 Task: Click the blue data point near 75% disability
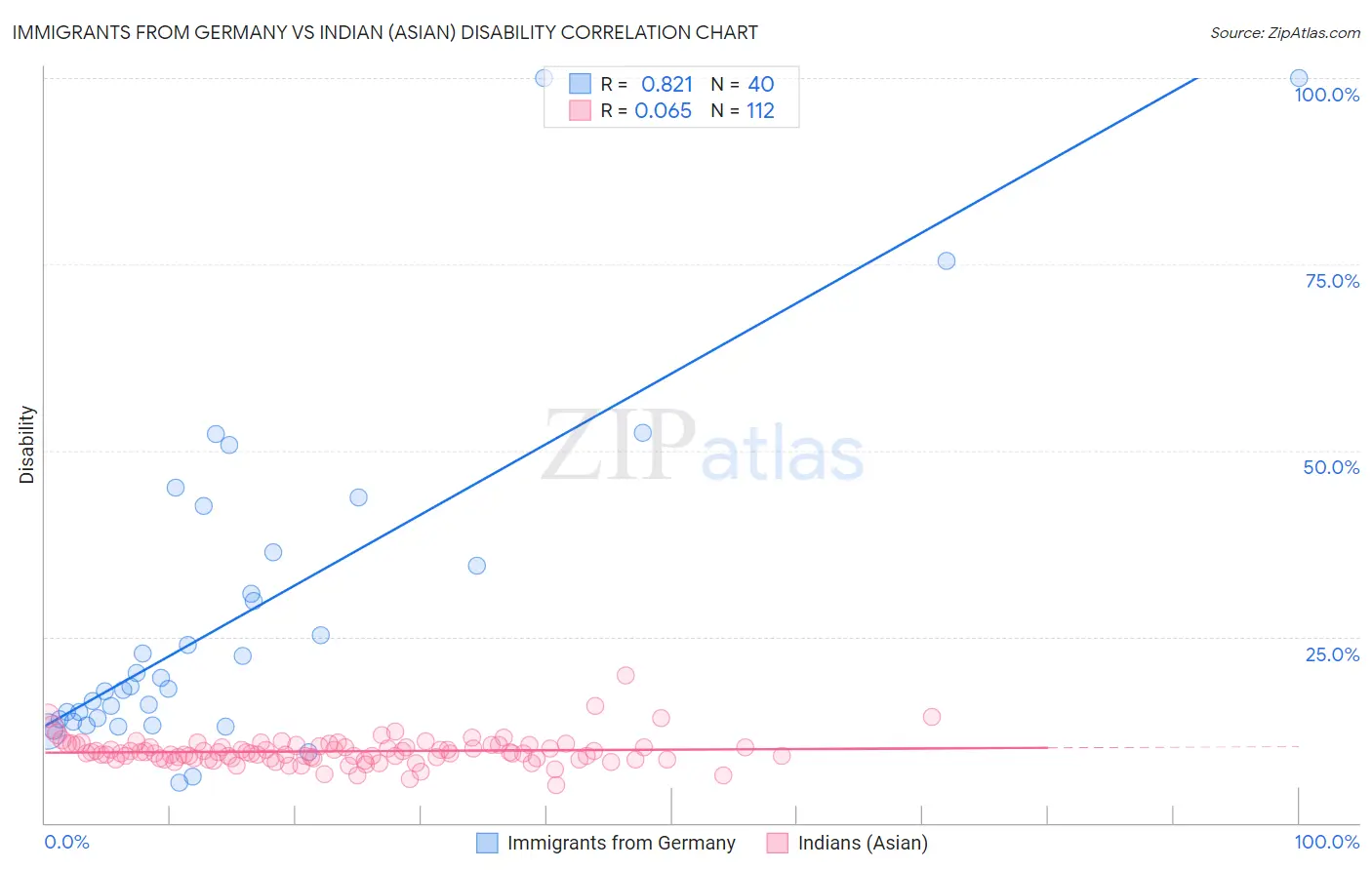(x=947, y=260)
